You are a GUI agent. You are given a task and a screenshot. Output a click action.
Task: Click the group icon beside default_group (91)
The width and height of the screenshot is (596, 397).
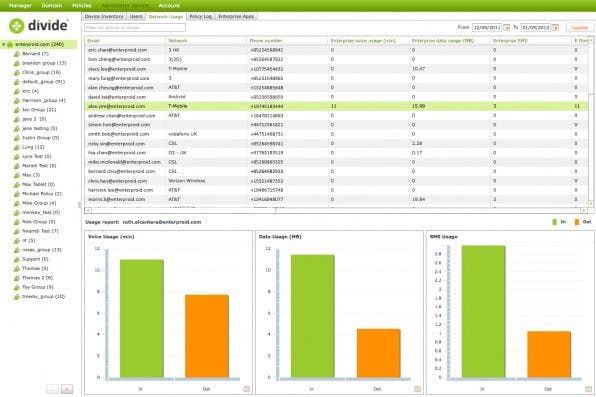tap(17, 82)
